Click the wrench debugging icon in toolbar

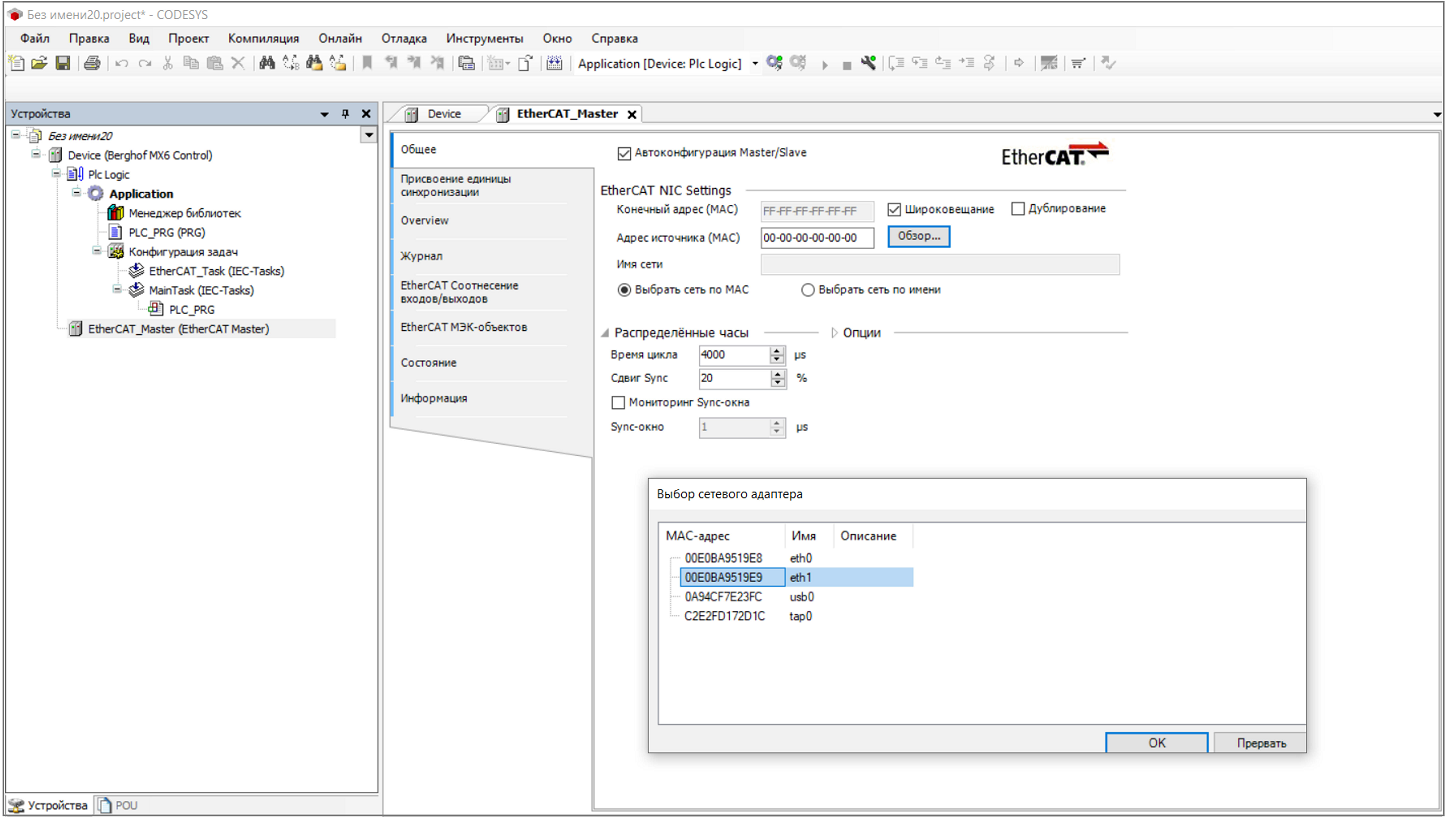(x=868, y=63)
